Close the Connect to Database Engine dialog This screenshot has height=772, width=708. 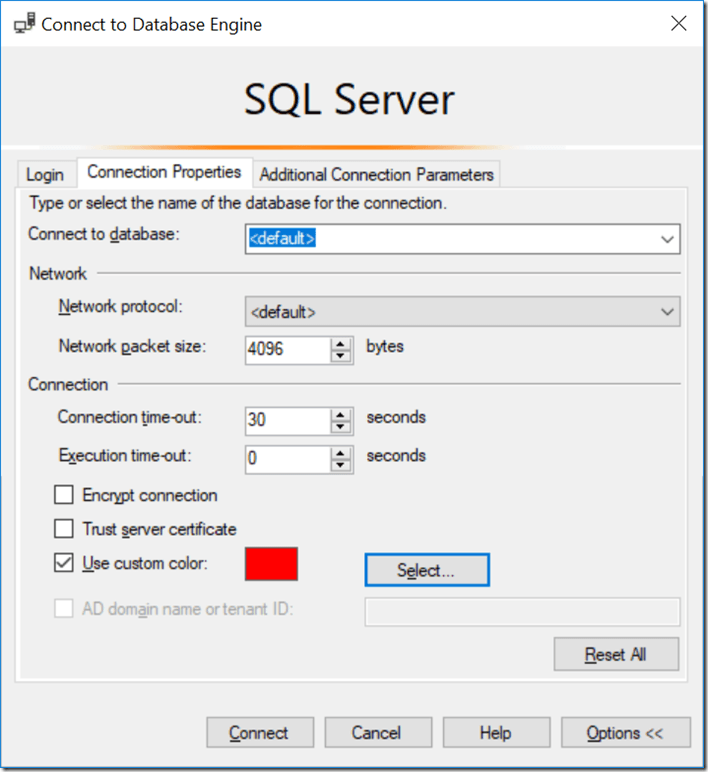coord(678,23)
